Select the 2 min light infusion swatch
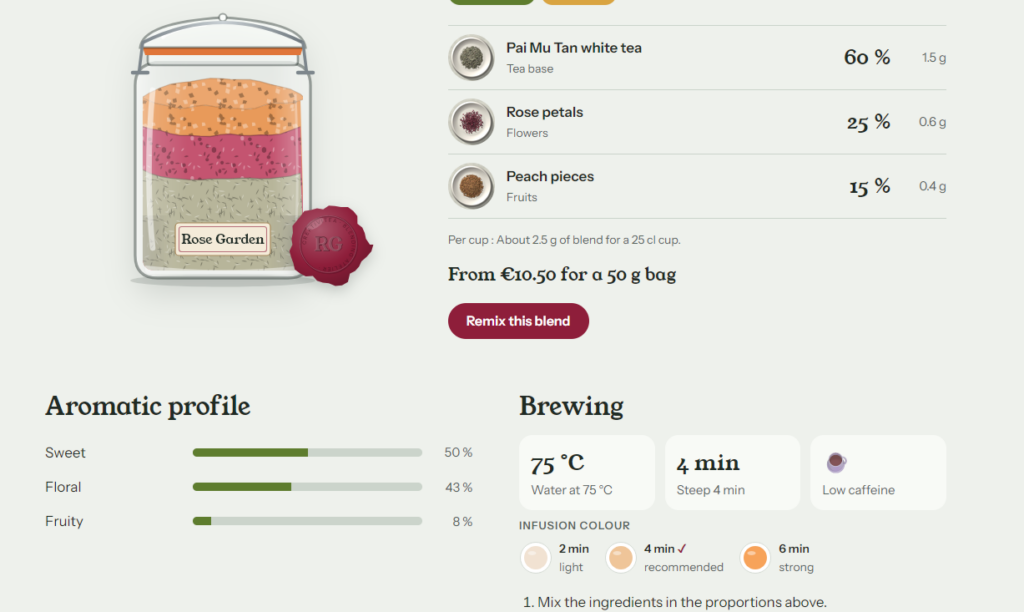The width and height of the screenshot is (1024, 612). pyautogui.click(x=536, y=558)
